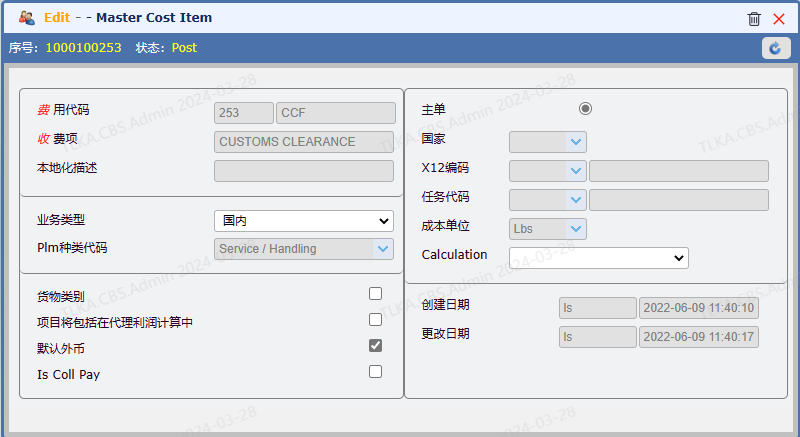Click the 创建日期 timestamp 2022-06-09 11:40:10
Viewport: 800px width, 437px height.
699,308
